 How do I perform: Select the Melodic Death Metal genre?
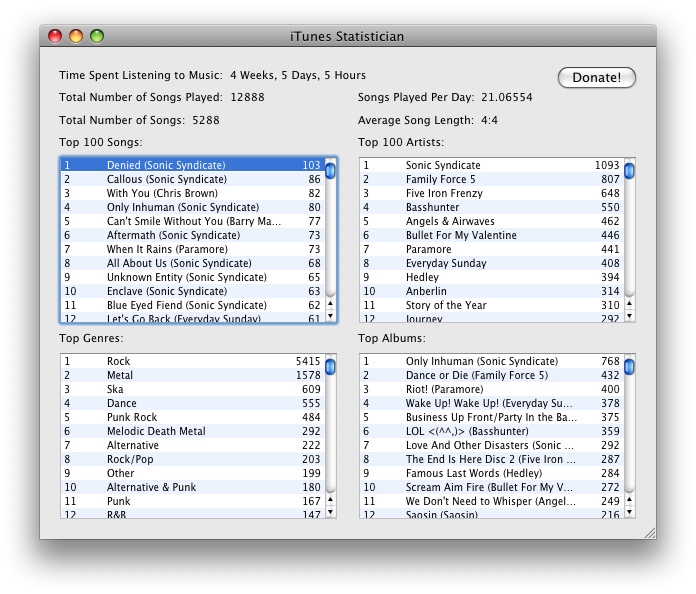click(193, 432)
